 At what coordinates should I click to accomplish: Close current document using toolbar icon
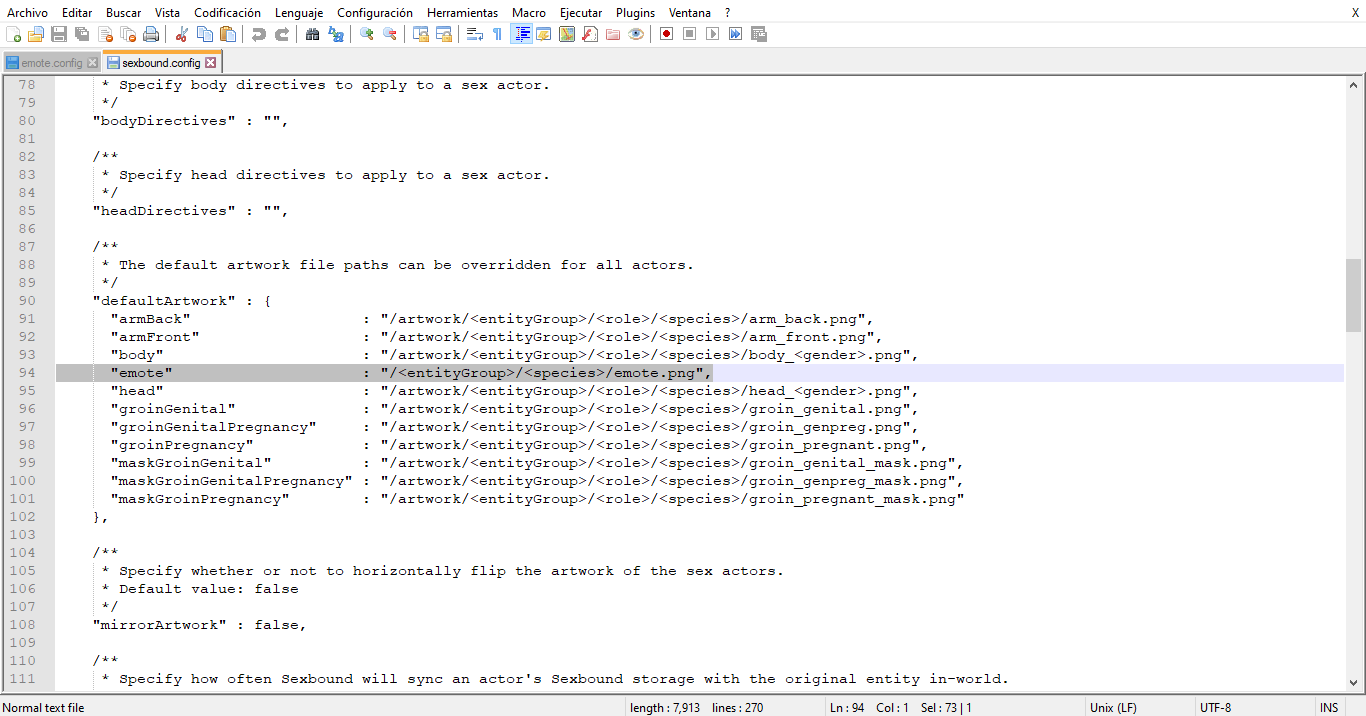105,34
